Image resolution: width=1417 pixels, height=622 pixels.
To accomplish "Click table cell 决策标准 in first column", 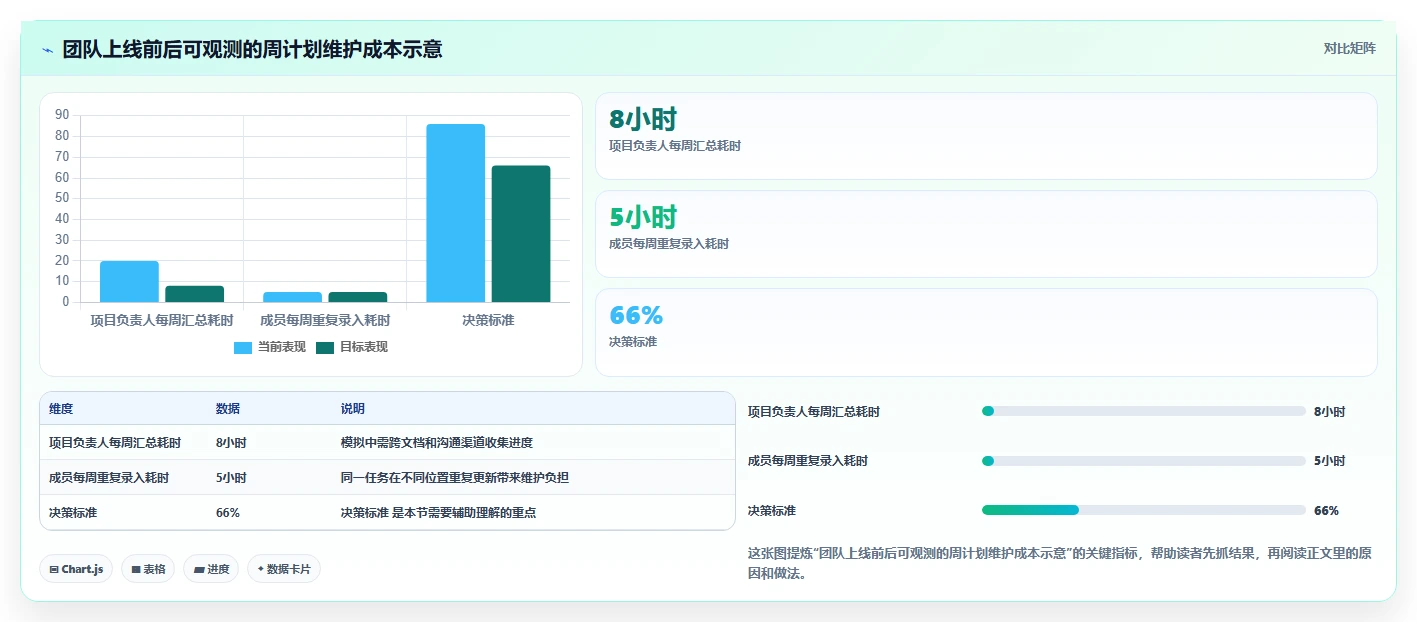I will pos(73,512).
